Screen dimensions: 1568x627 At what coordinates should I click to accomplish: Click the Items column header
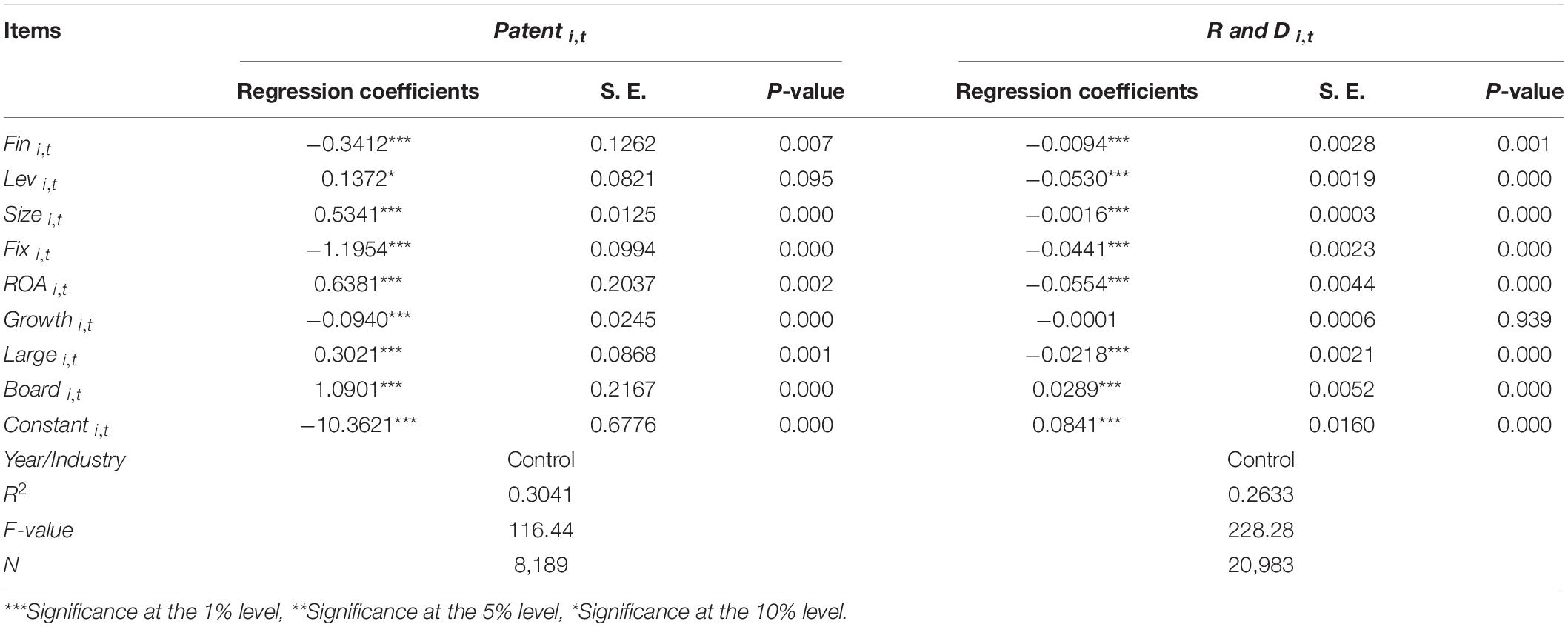pos(32,31)
